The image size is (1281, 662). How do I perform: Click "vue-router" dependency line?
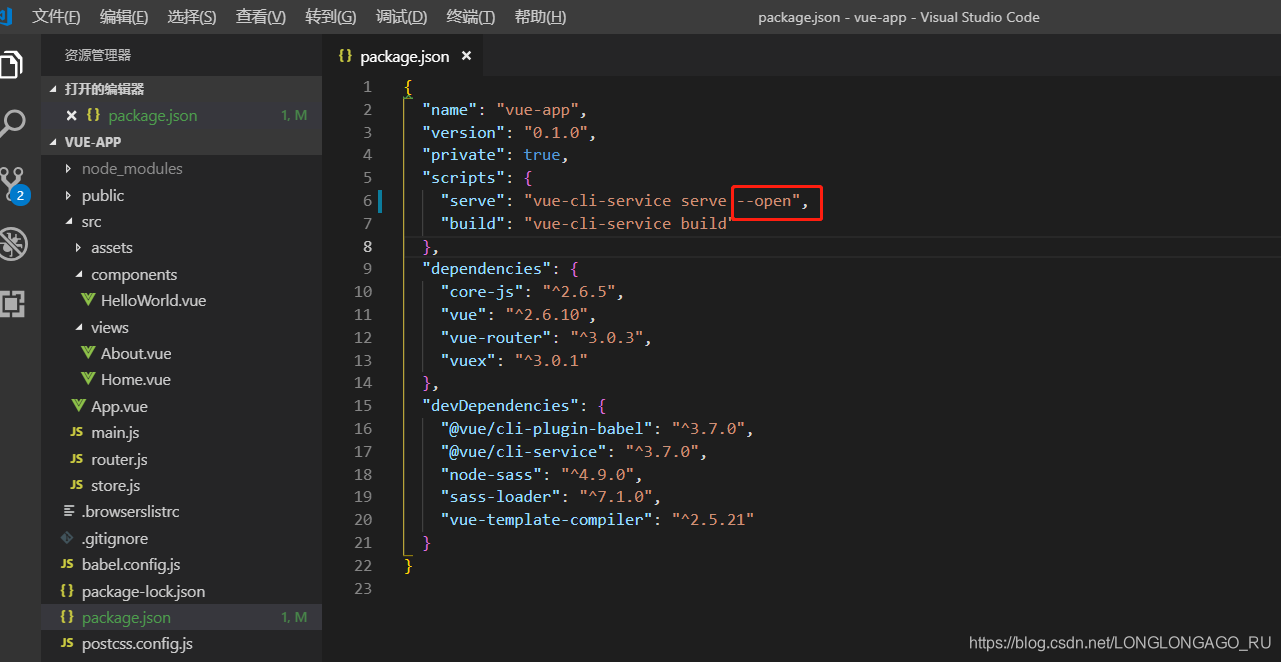(x=546, y=337)
